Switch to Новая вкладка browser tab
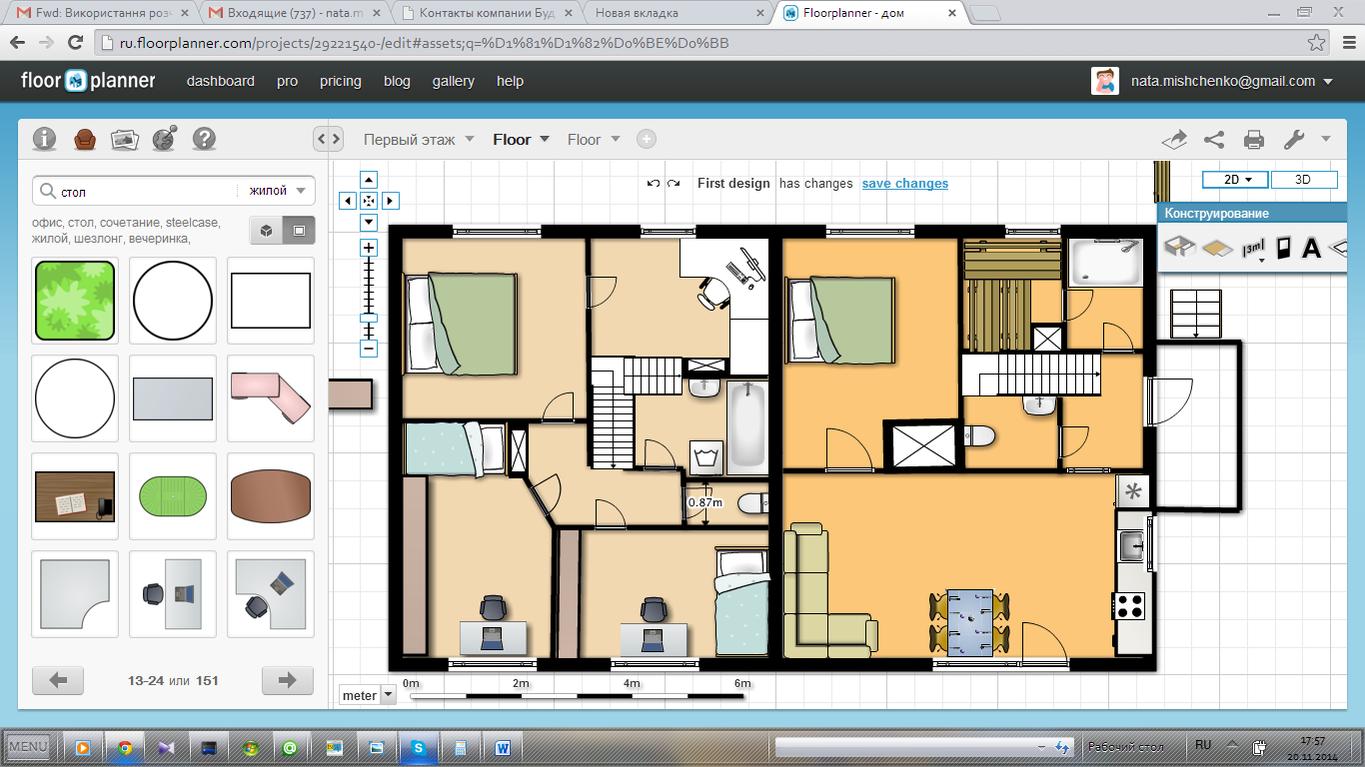Screen dimensions: 1365x767 [675, 13]
